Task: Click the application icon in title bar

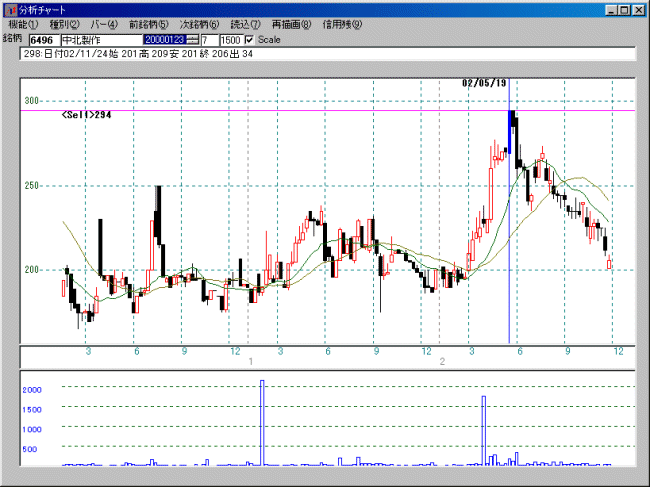Action: (10, 8)
